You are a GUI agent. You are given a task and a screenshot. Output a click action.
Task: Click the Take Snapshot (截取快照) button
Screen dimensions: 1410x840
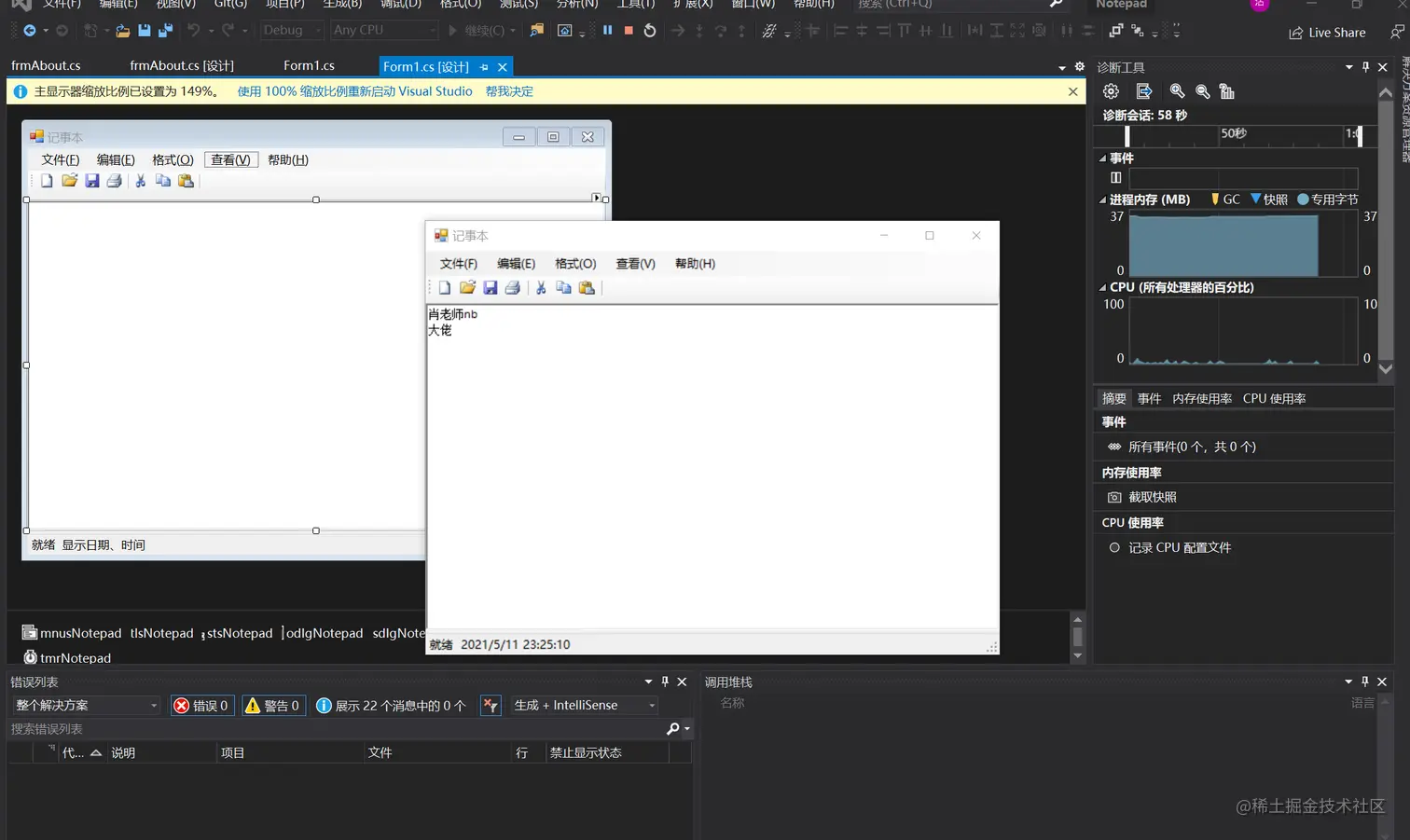tap(1142, 498)
